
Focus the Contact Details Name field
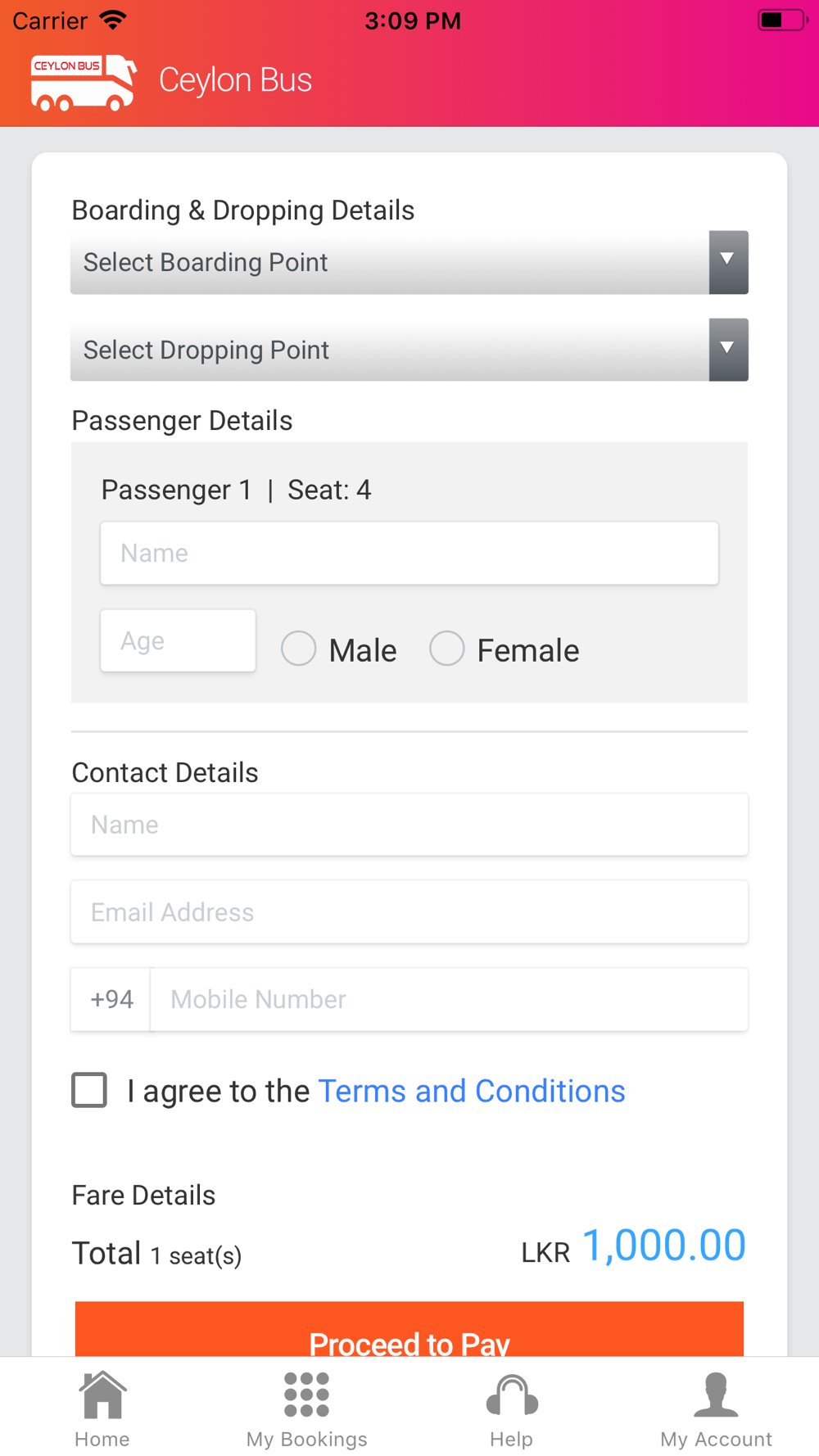click(x=409, y=824)
